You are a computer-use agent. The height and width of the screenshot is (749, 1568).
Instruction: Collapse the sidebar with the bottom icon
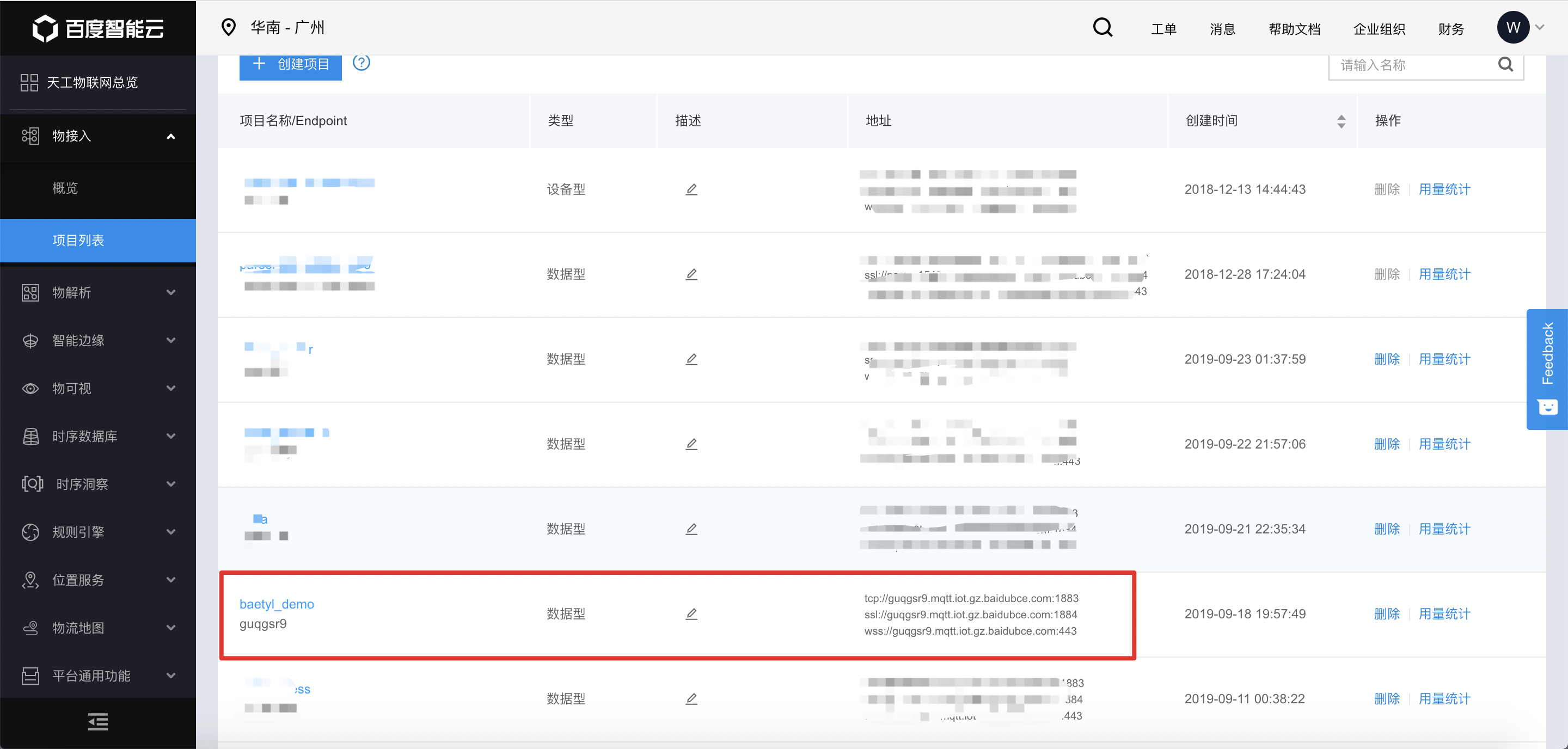98,722
